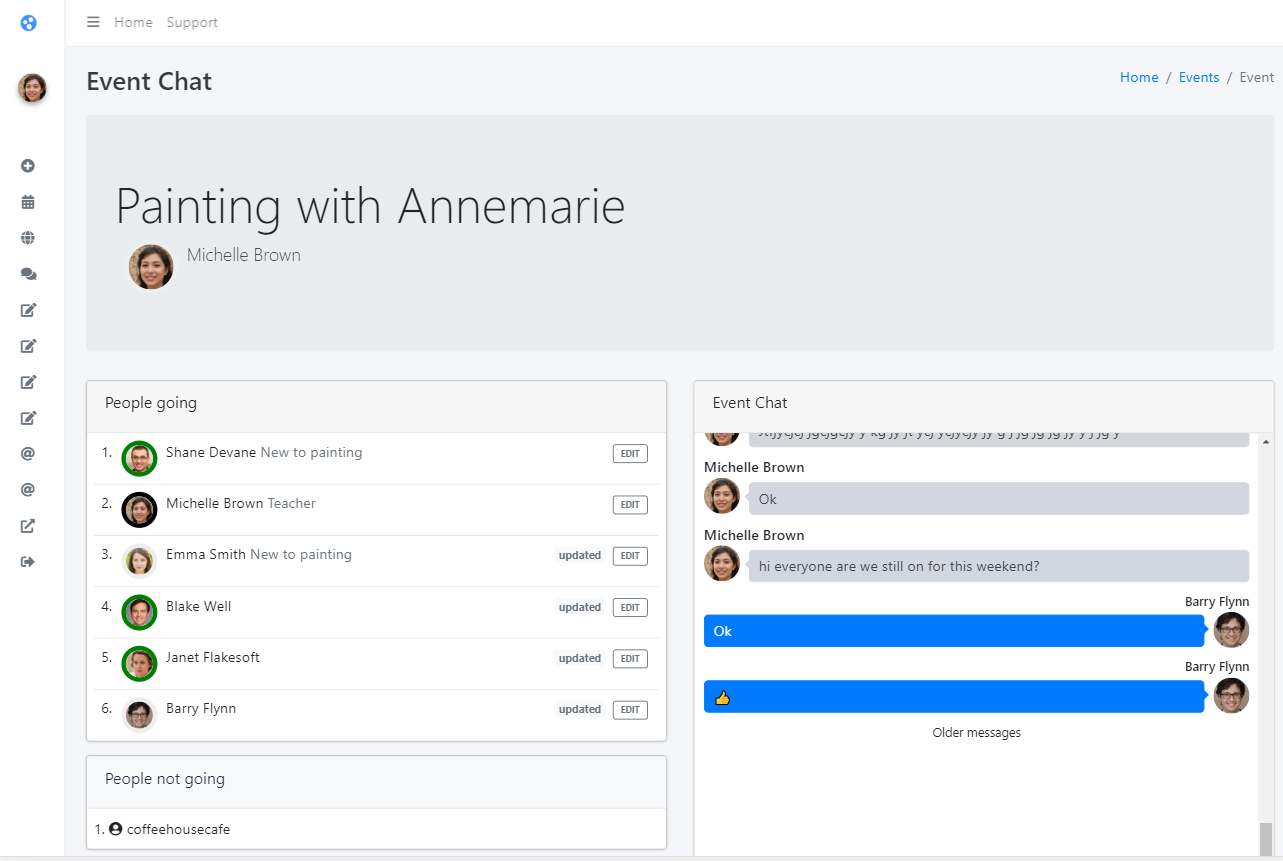
Task: Click the updated badge on Emma Smith's row
Action: [x=580, y=556]
